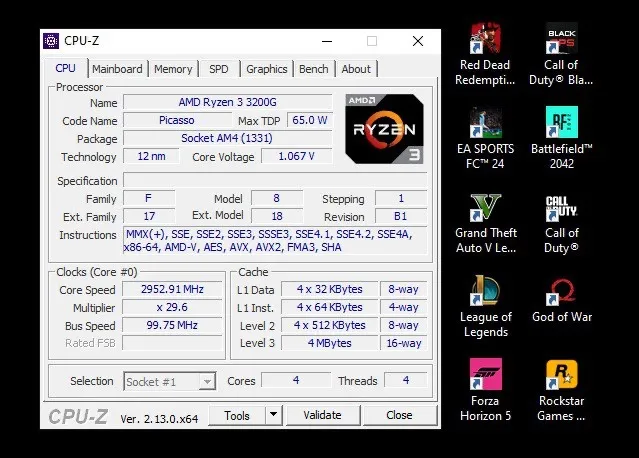This screenshot has height=458, width=639.
Task: Switch to the Memory tab
Action: pyautogui.click(x=173, y=69)
